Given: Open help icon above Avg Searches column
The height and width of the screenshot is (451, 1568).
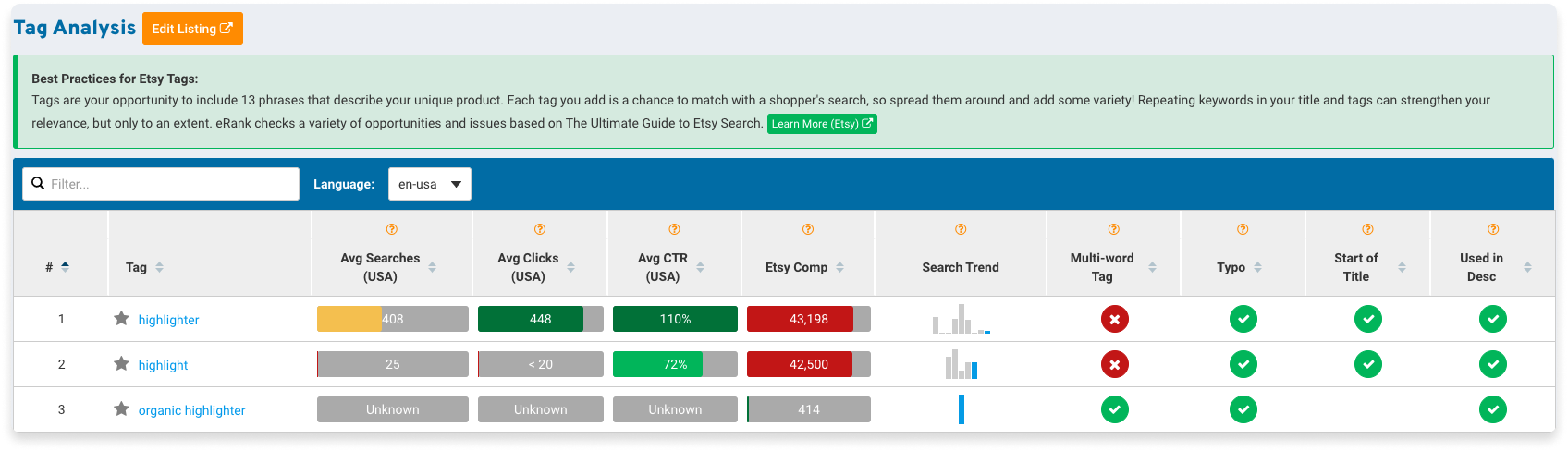Looking at the screenshot, I should point(391,229).
